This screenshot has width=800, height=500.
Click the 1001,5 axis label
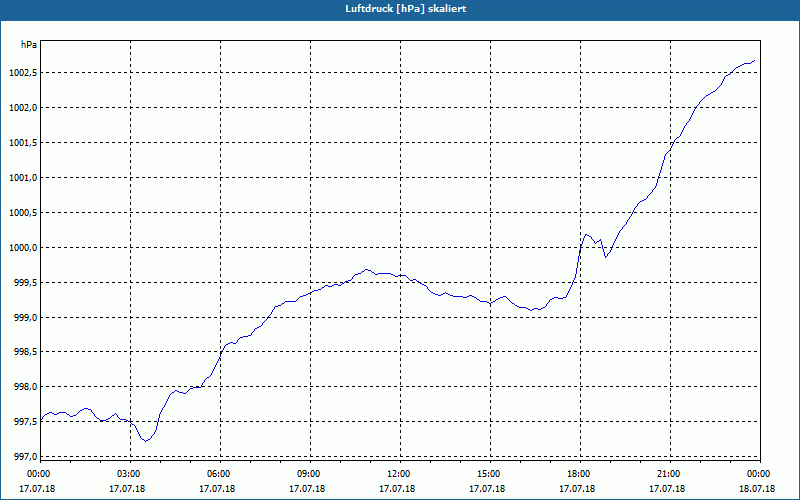[x=23, y=143]
